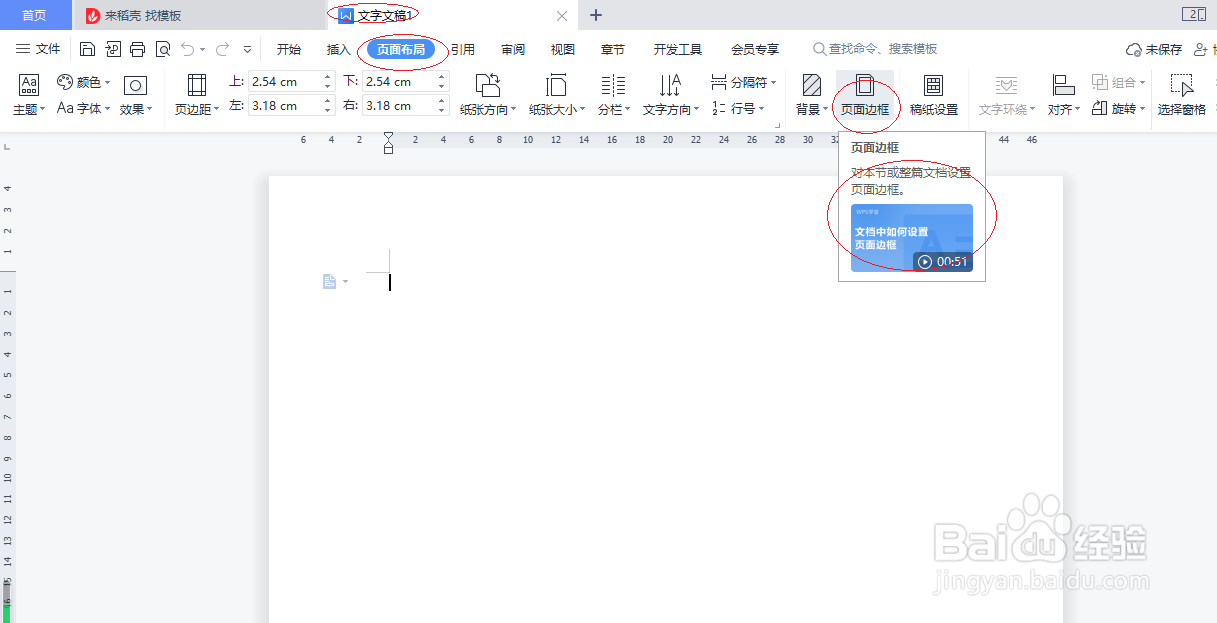Open the Print icon

coord(136,48)
